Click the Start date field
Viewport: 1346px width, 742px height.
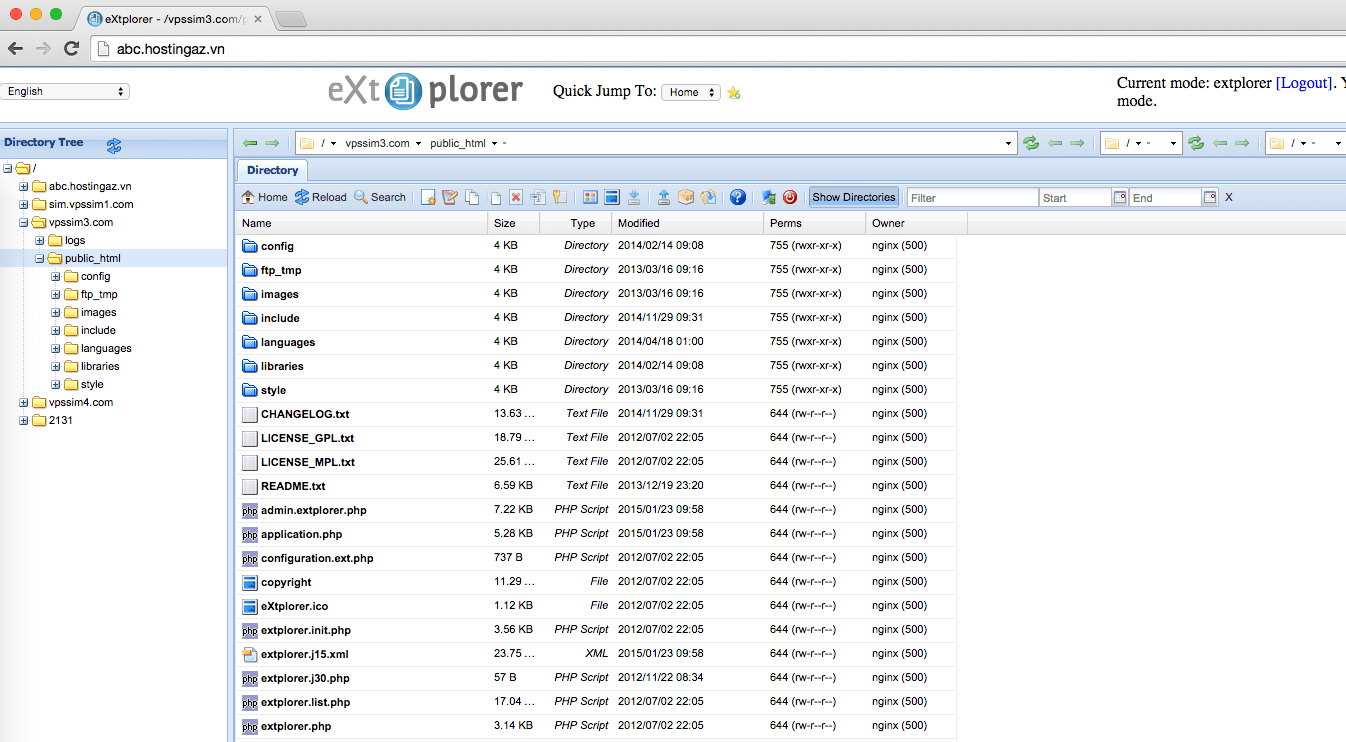coord(1076,197)
